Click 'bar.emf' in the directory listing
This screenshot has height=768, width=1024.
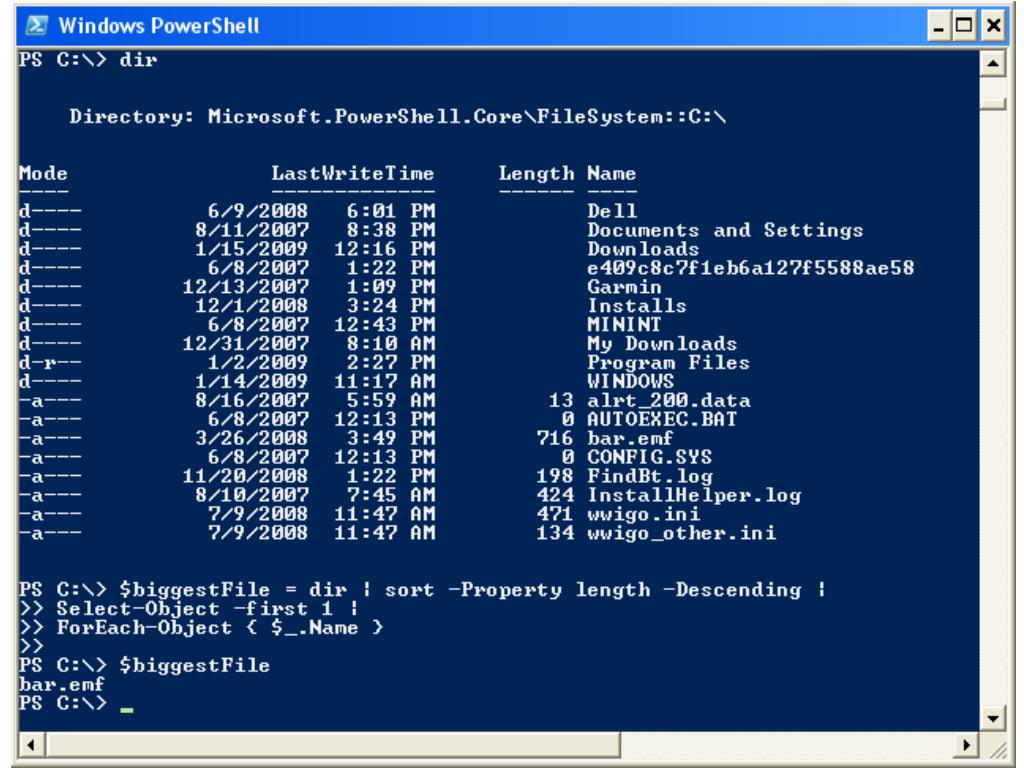point(630,438)
